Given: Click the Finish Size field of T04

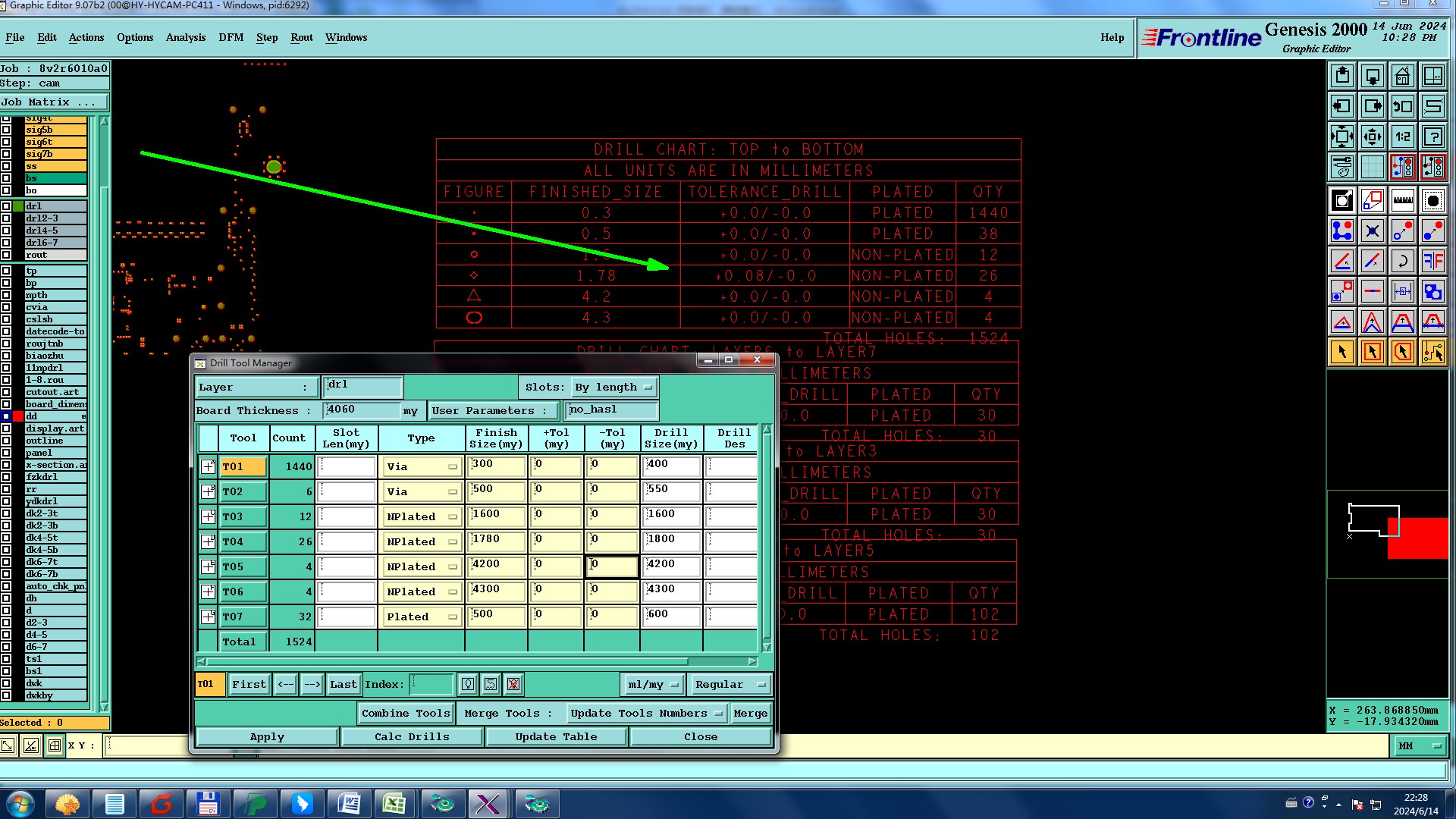Looking at the screenshot, I should (497, 541).
